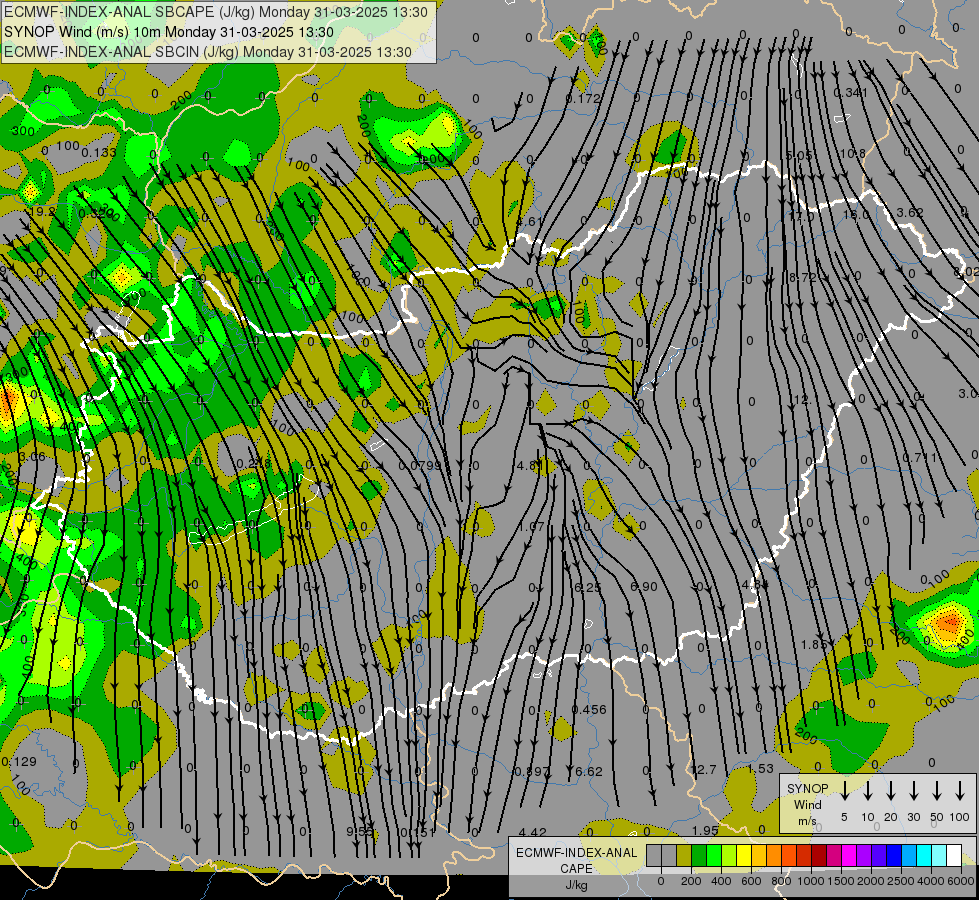Click the 200 tick label on CAPE scale
The image size is (979, 900).
click(x=691, y=881)
